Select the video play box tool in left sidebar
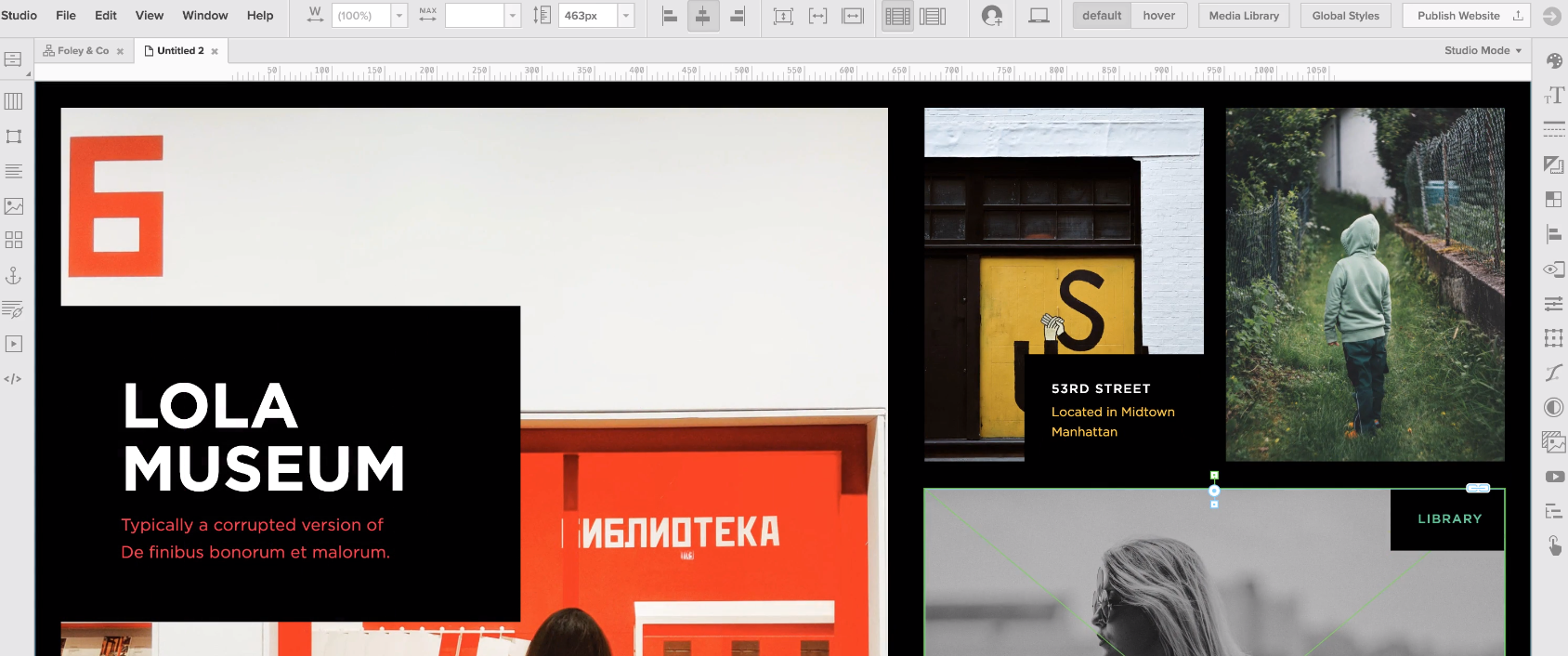 click(13, 344)
